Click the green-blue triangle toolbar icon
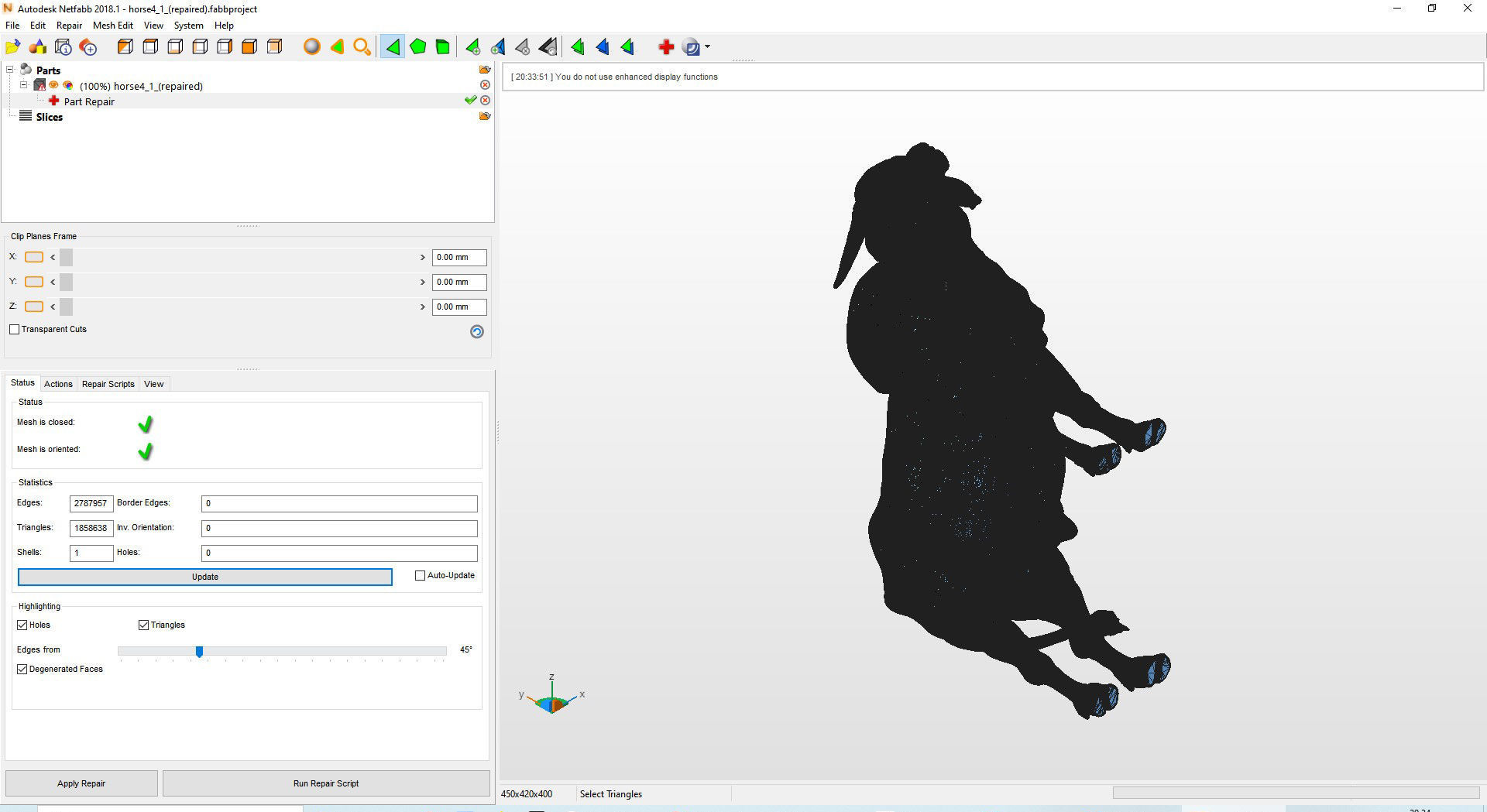The image size is (1487, 812). tap(627, 47)
